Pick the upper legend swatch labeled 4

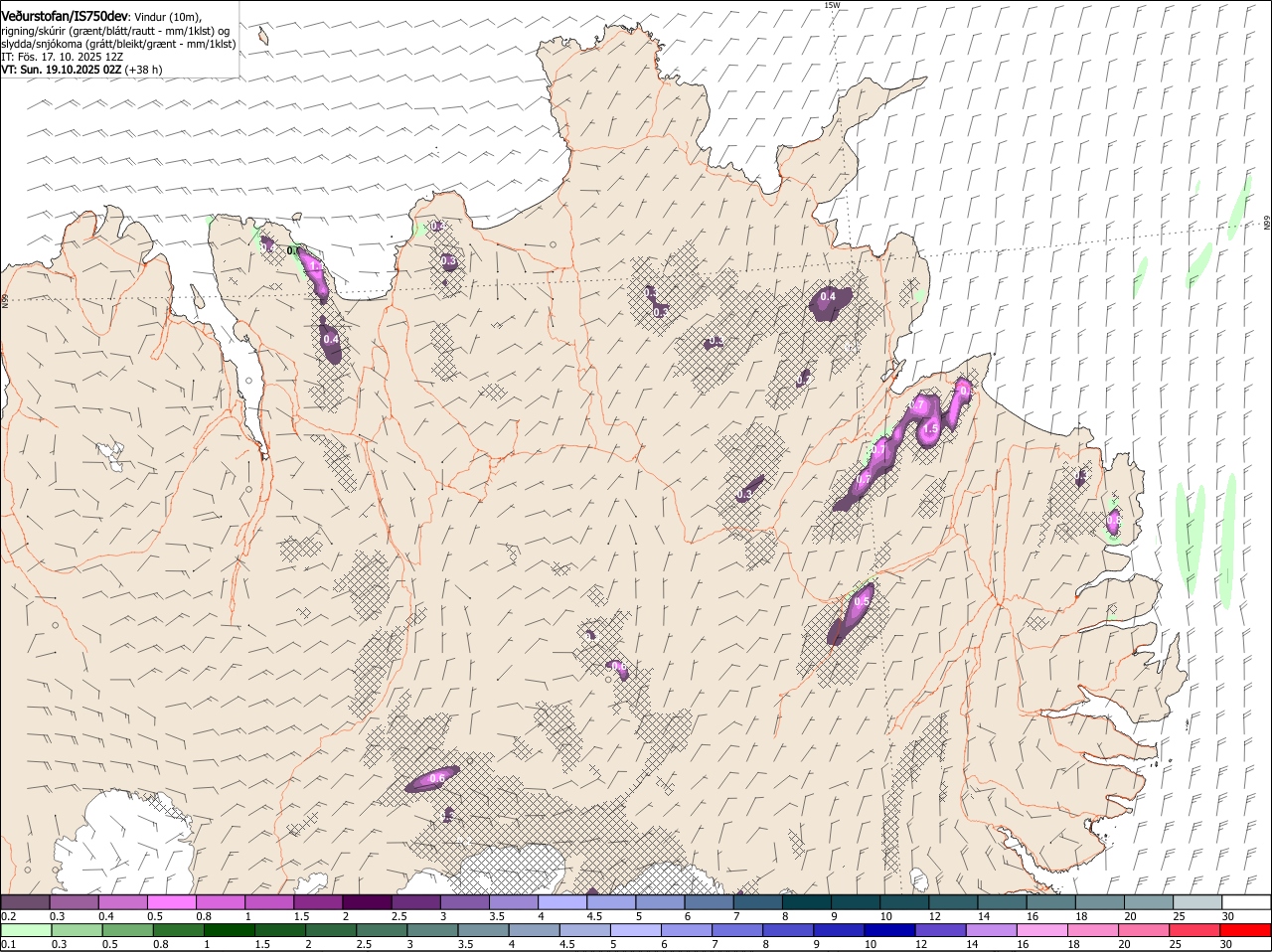tap(561, 901)
